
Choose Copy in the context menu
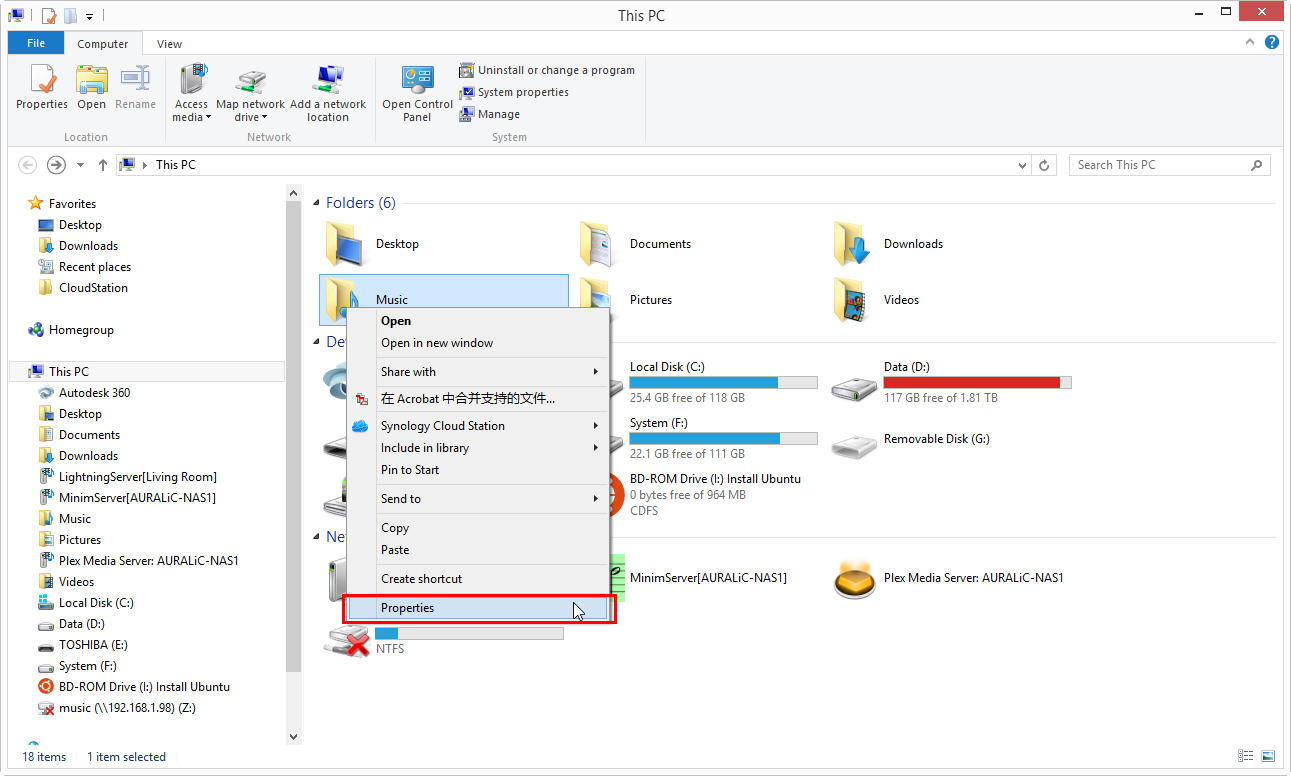click(478, 528)
